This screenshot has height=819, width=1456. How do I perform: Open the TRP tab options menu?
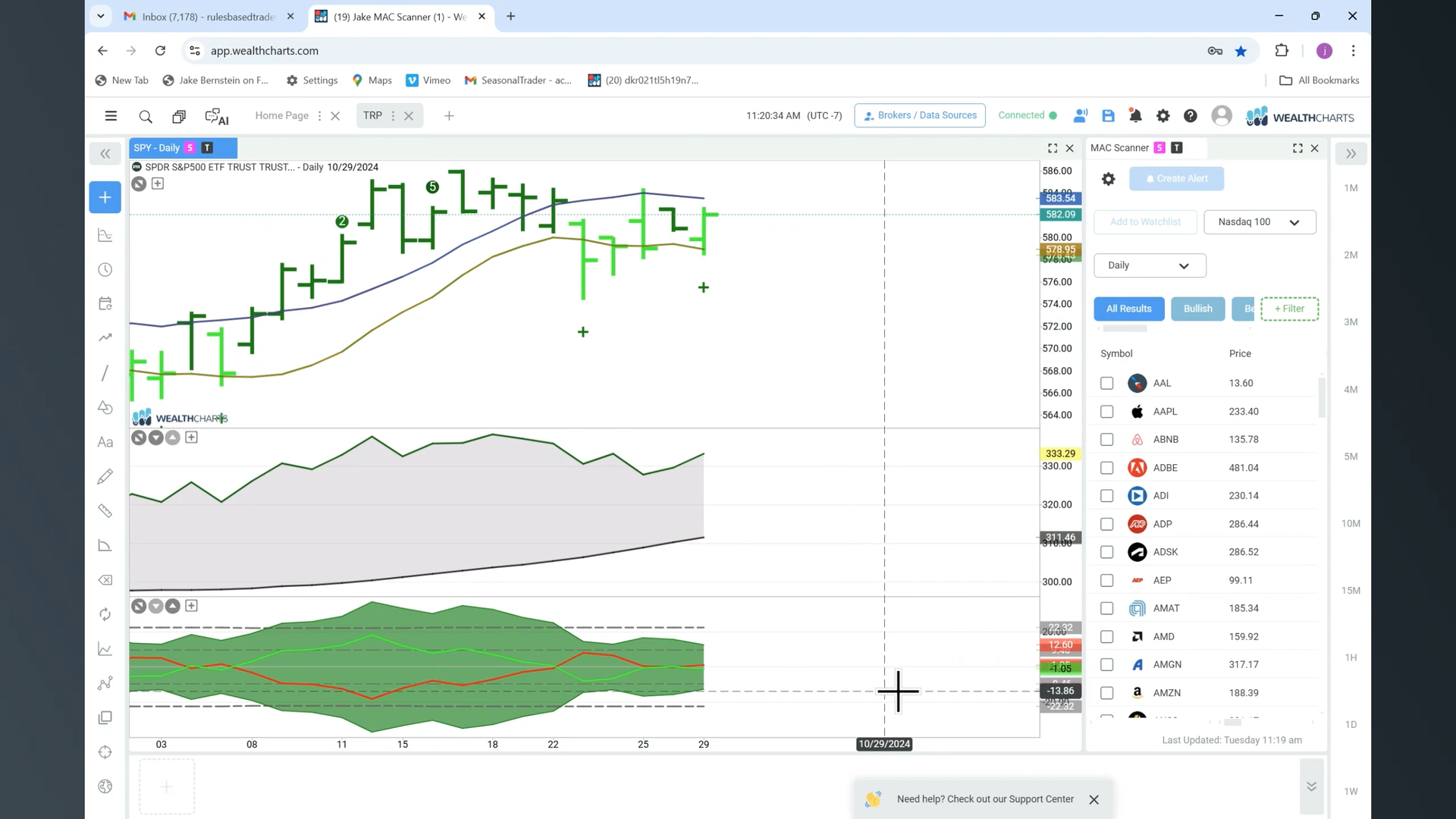tap(393, 116)
